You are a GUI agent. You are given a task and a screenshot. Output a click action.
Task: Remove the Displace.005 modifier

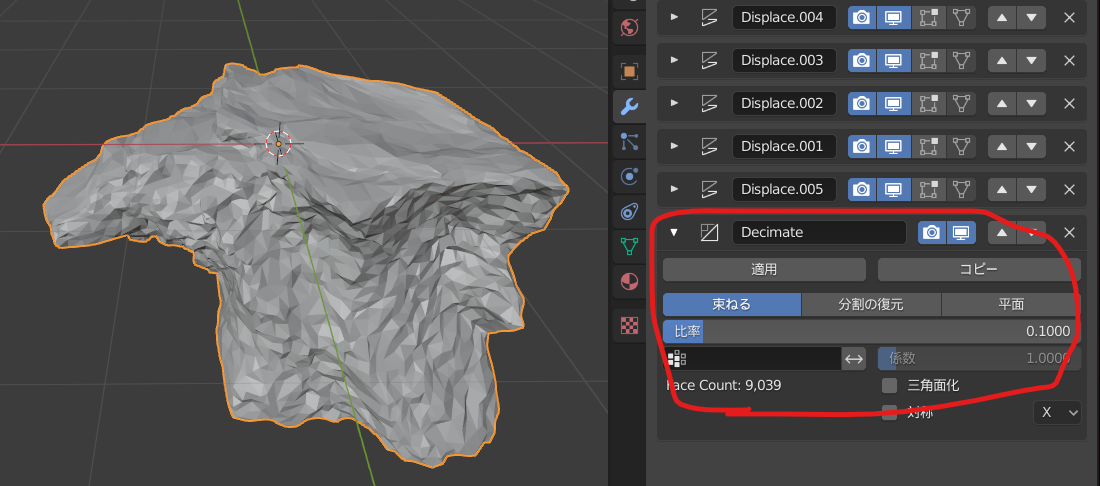pos(1069,189)
